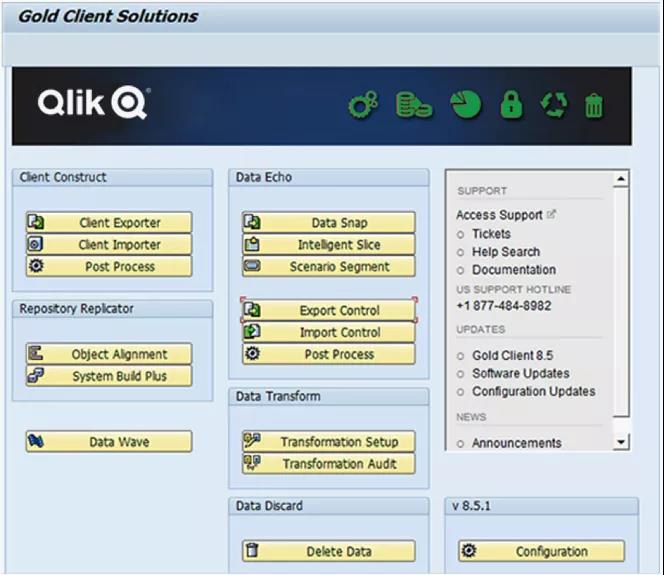Click the Data Wave button icon
The height and width of the screenshot is (575, 664).
tap(36, 441)
